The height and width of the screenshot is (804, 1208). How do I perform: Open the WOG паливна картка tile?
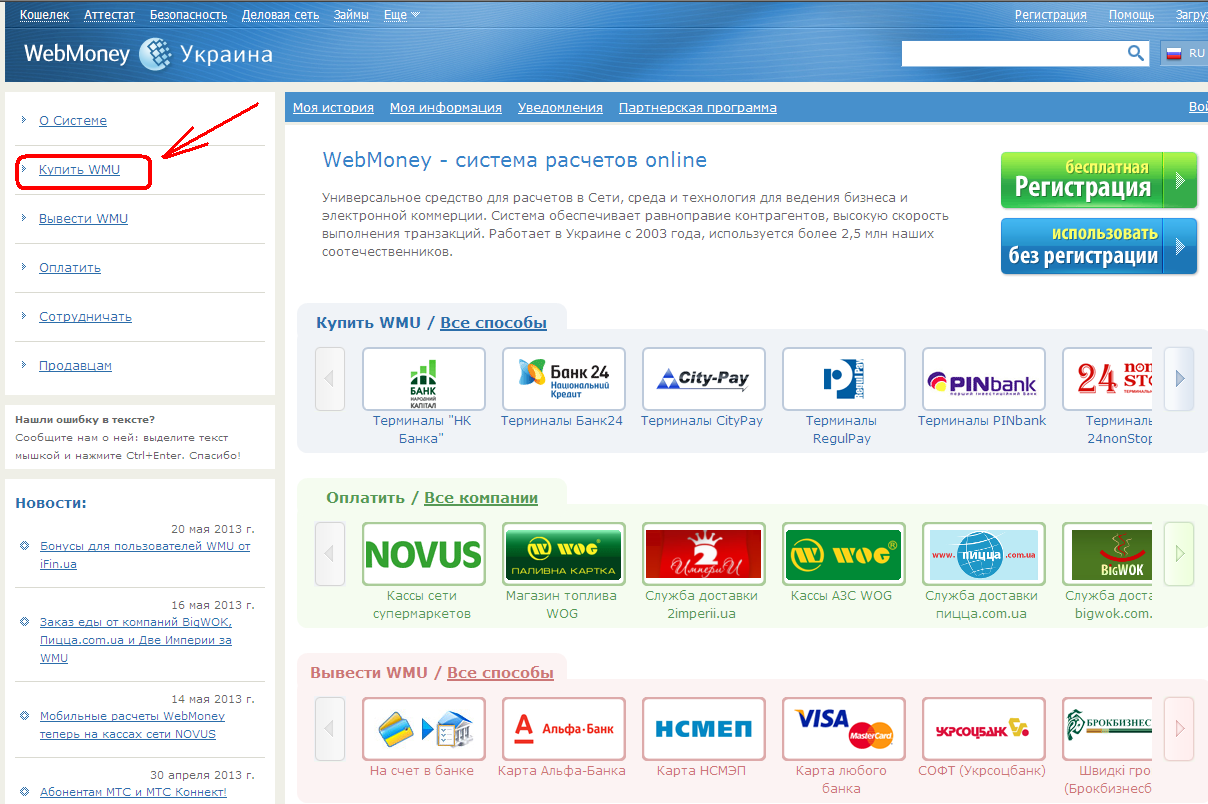pyautogui.click(x=564, y=554)
